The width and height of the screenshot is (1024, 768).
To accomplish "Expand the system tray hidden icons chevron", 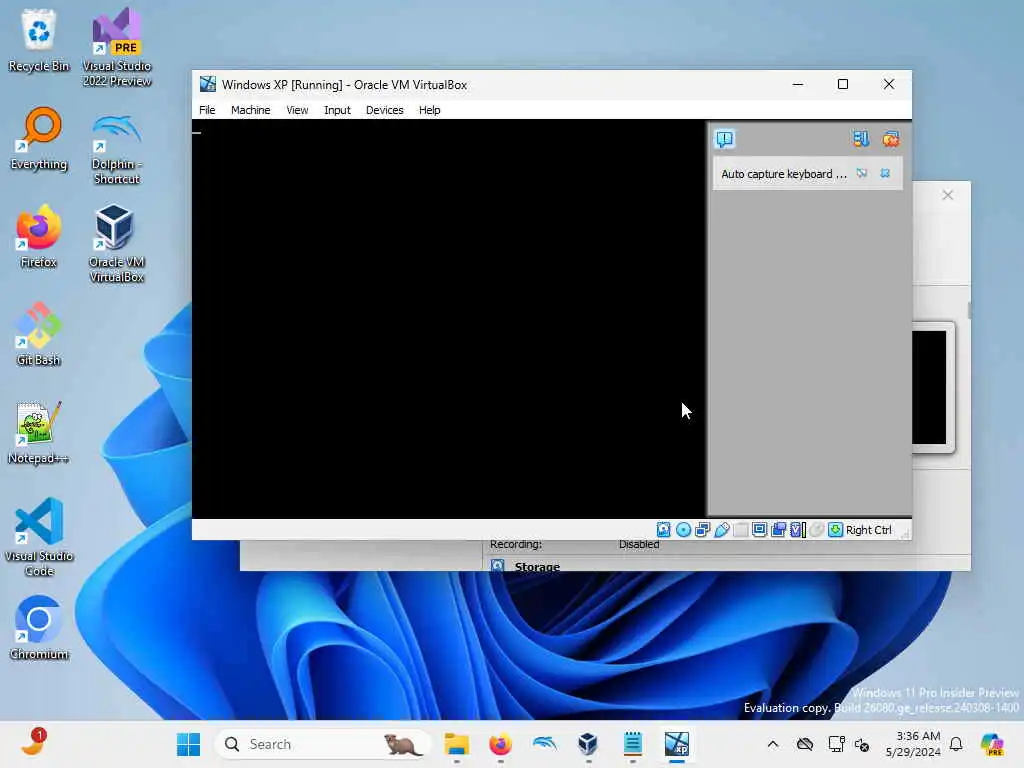I will point(773,744).
